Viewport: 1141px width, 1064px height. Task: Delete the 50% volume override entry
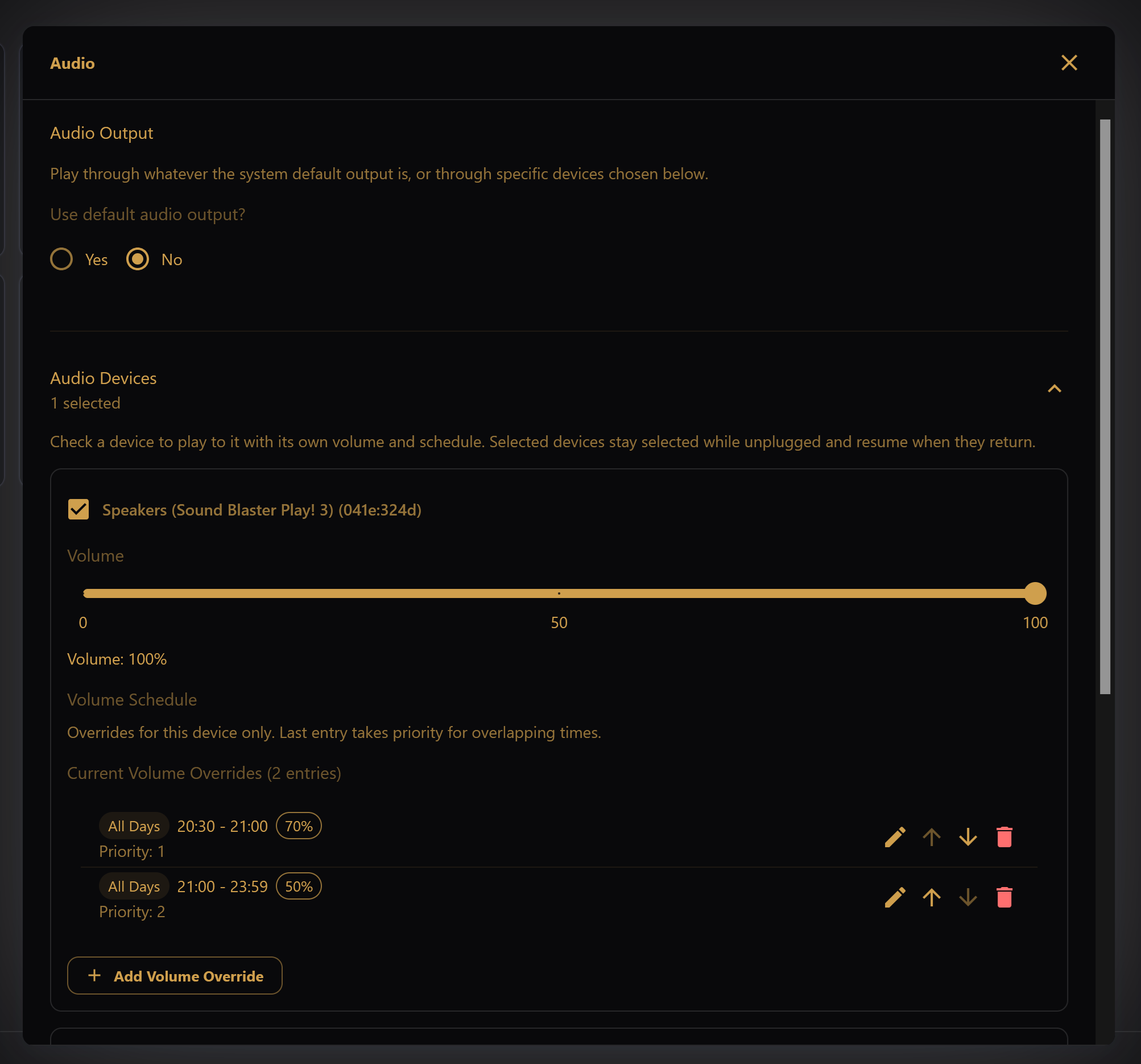pos(1004,897)
